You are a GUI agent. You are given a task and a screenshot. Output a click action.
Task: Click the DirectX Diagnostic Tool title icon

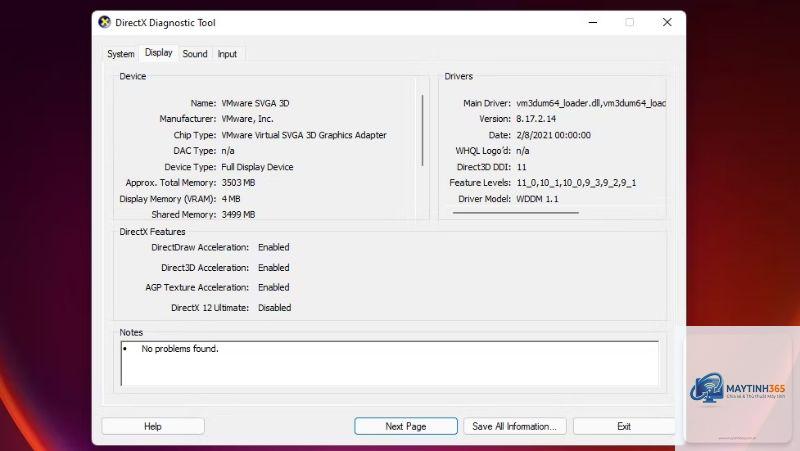pyautogui.click(x=105, y=22)
